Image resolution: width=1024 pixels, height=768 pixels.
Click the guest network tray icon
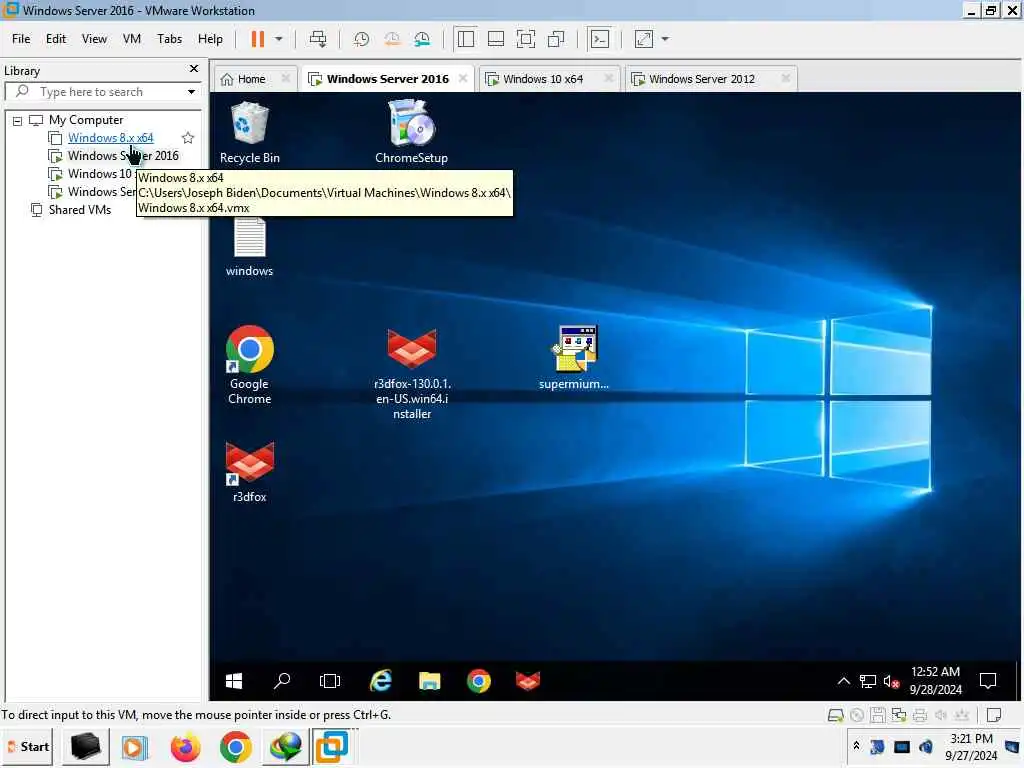(x=867, y=682)
